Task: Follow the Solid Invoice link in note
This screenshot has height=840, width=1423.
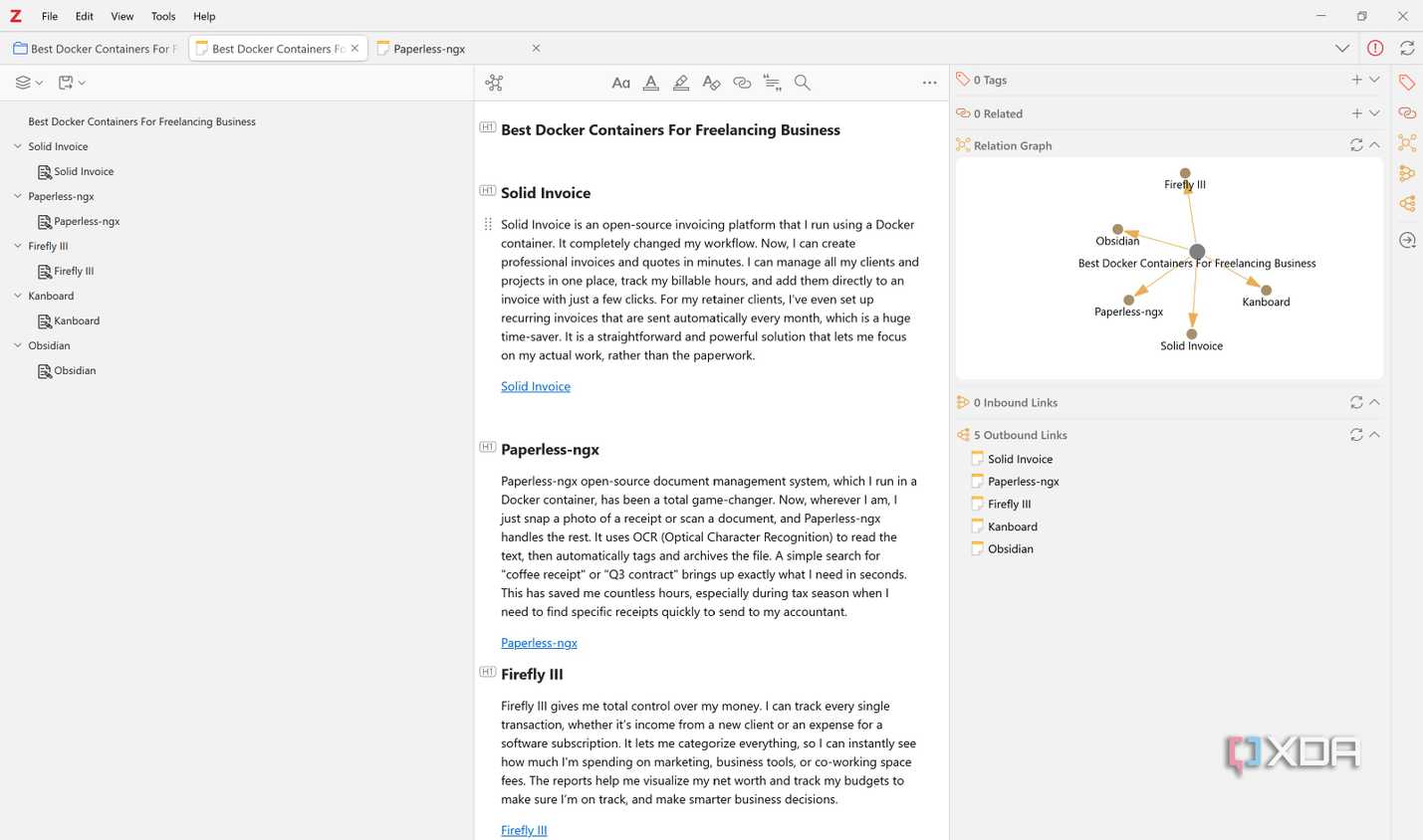Action: pyautogui.click(x=536, y=386)
